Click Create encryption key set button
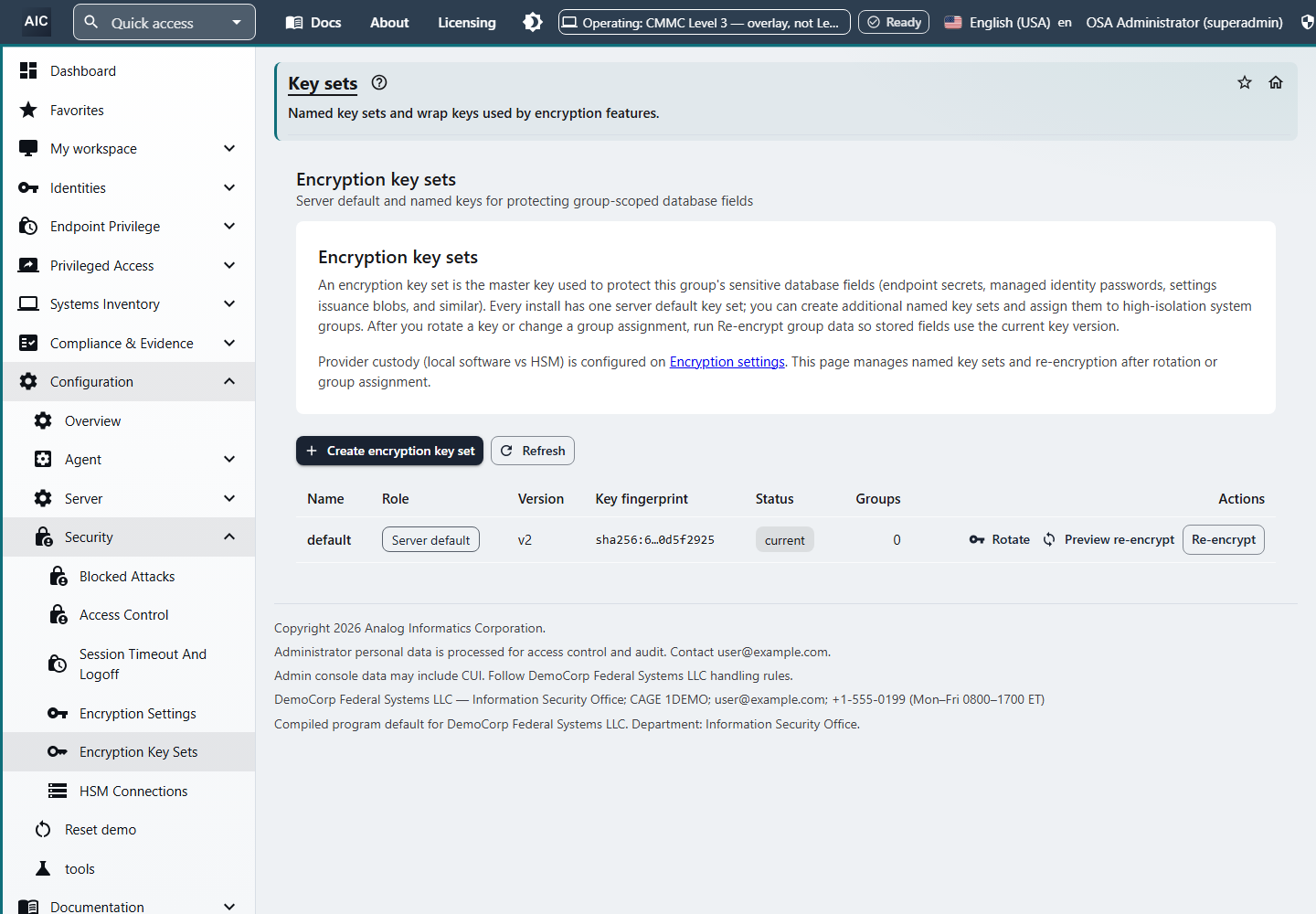The width and height of the screenshot is (1316, 914). tap(390, 451)
